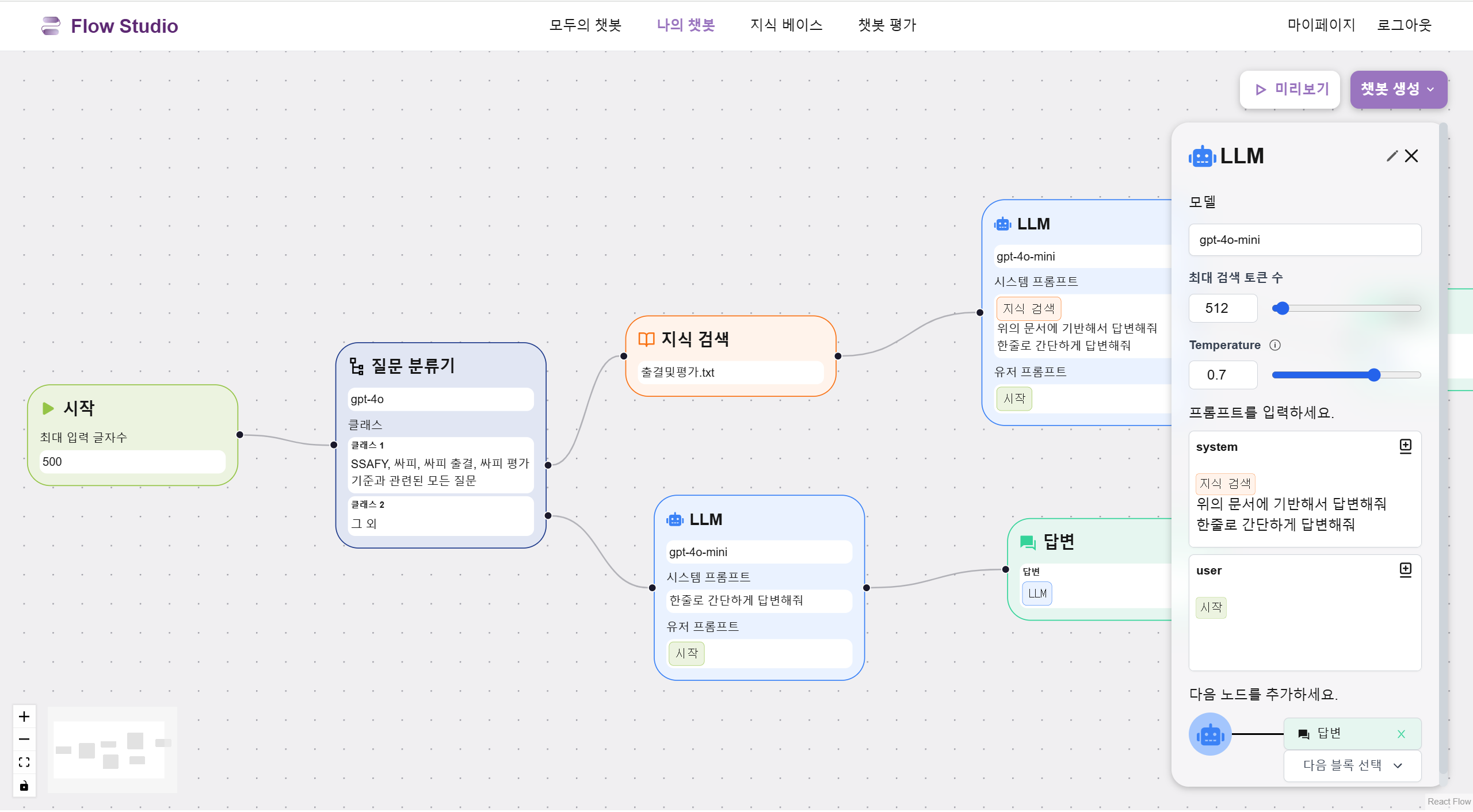Click the Flow Studio logo icon
Image resolution: width=1473 pixels, height=812 pixels.
[51, 25]
